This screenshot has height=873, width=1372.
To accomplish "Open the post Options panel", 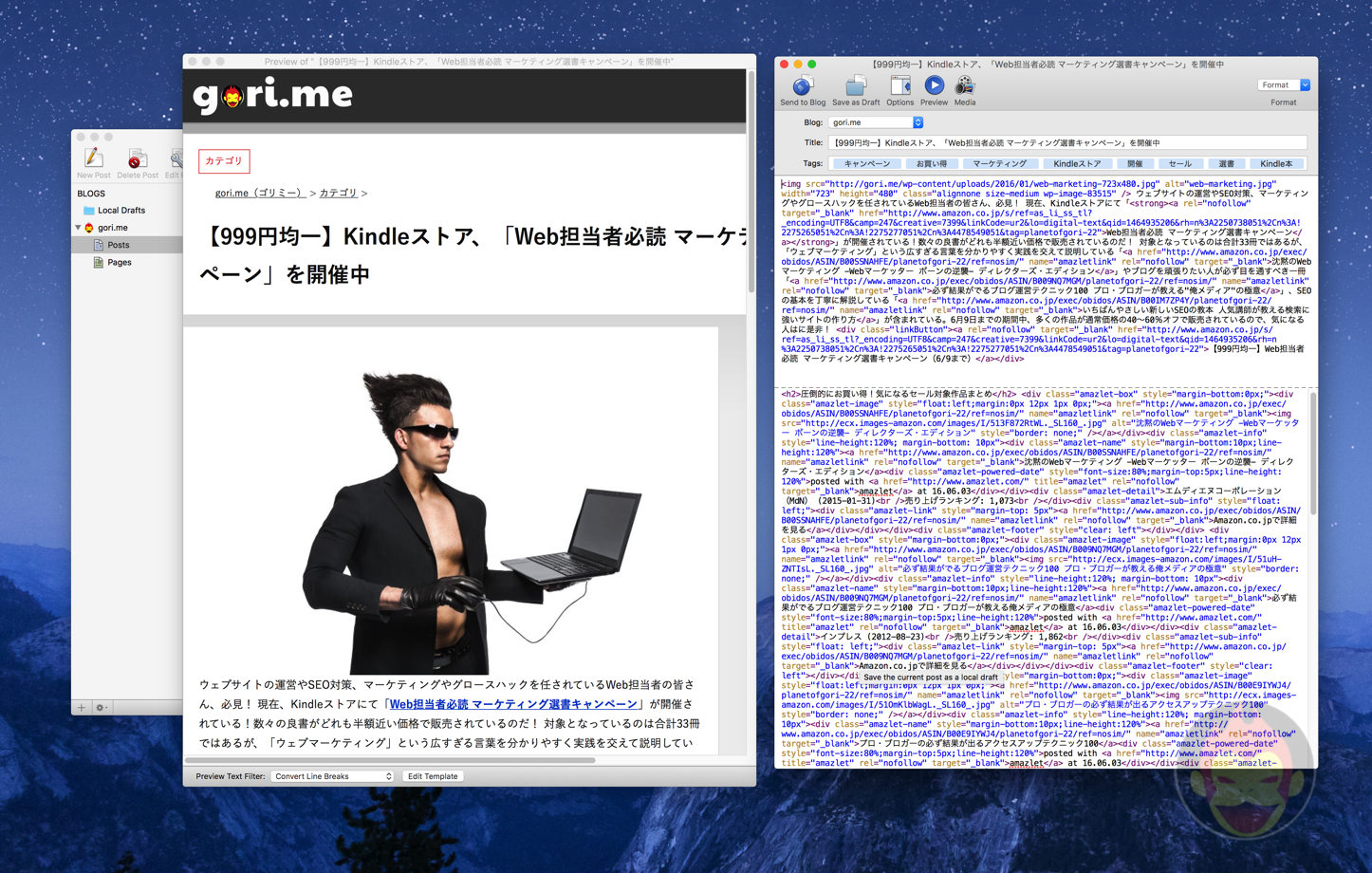I will tap(899, 86).
